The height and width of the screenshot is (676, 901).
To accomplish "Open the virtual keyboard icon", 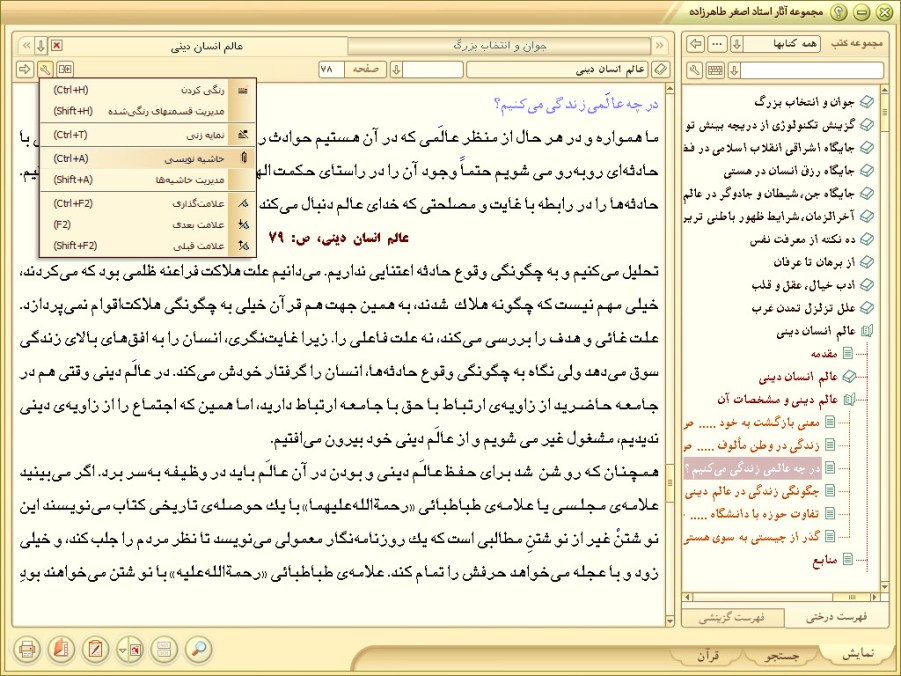I will (x=715, y=71).
